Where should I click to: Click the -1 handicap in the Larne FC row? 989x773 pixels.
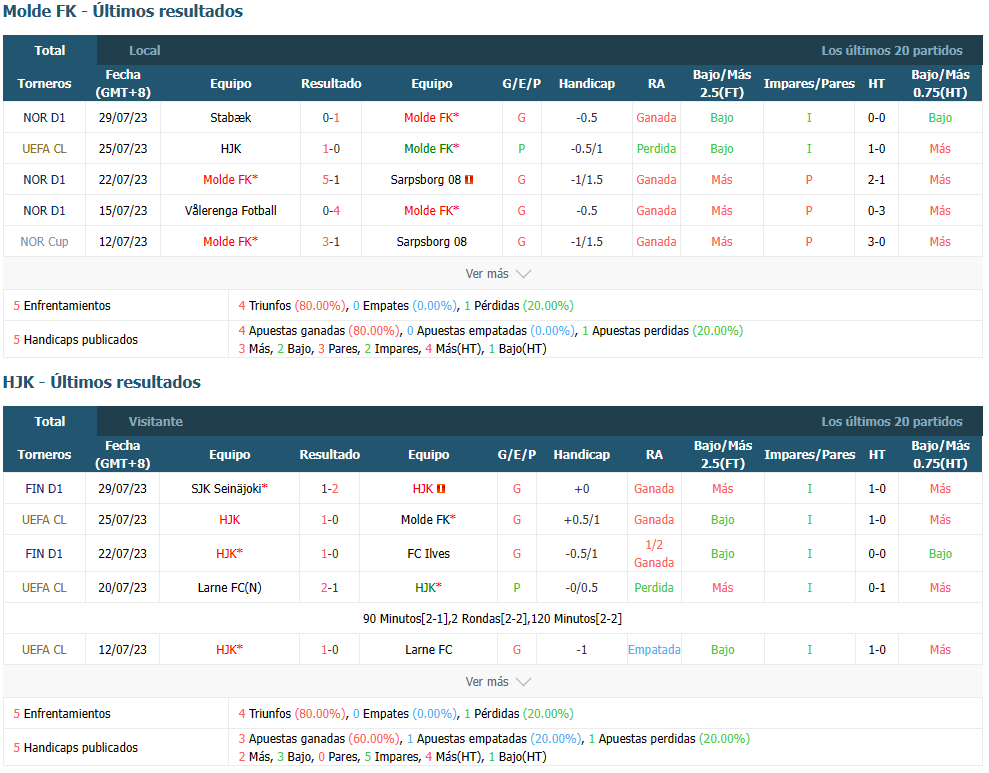point(582,649)
